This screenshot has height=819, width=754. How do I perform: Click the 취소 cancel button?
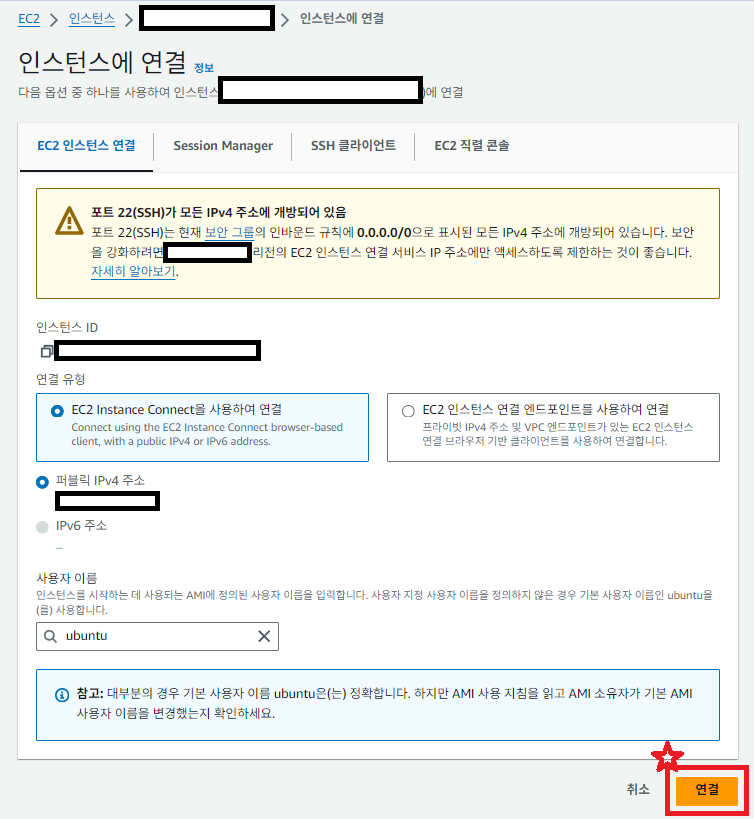pyautogui.click(x=638, y=789)
